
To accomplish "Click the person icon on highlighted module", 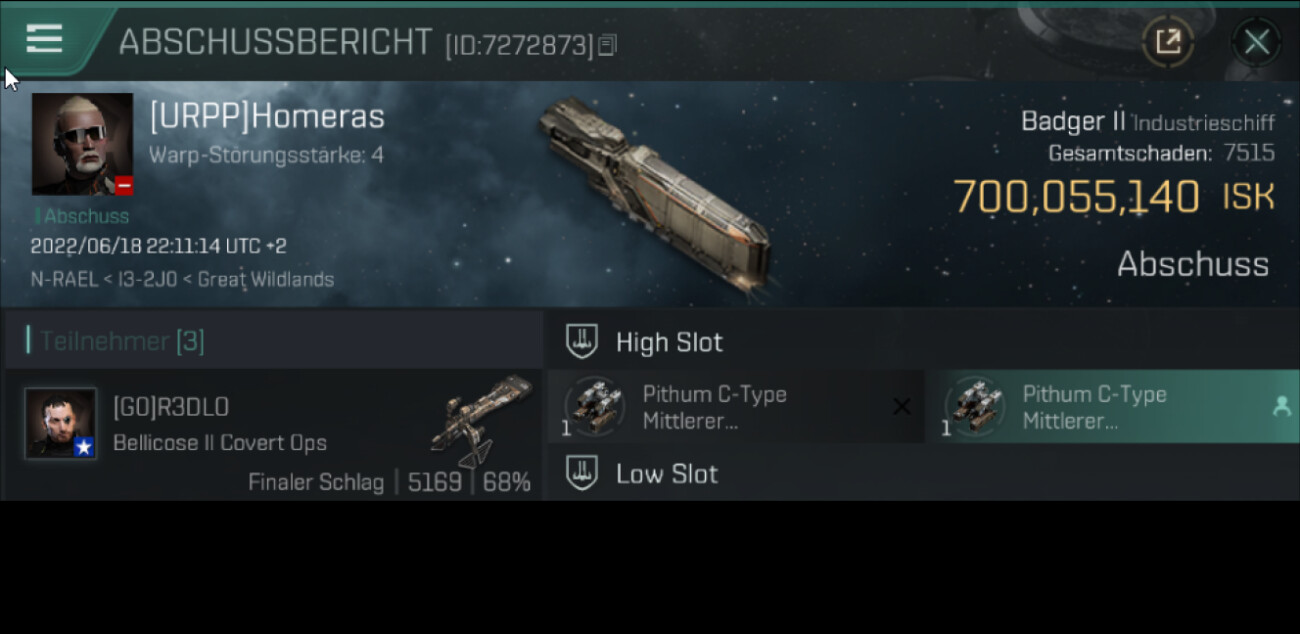I will [1281, 406].
